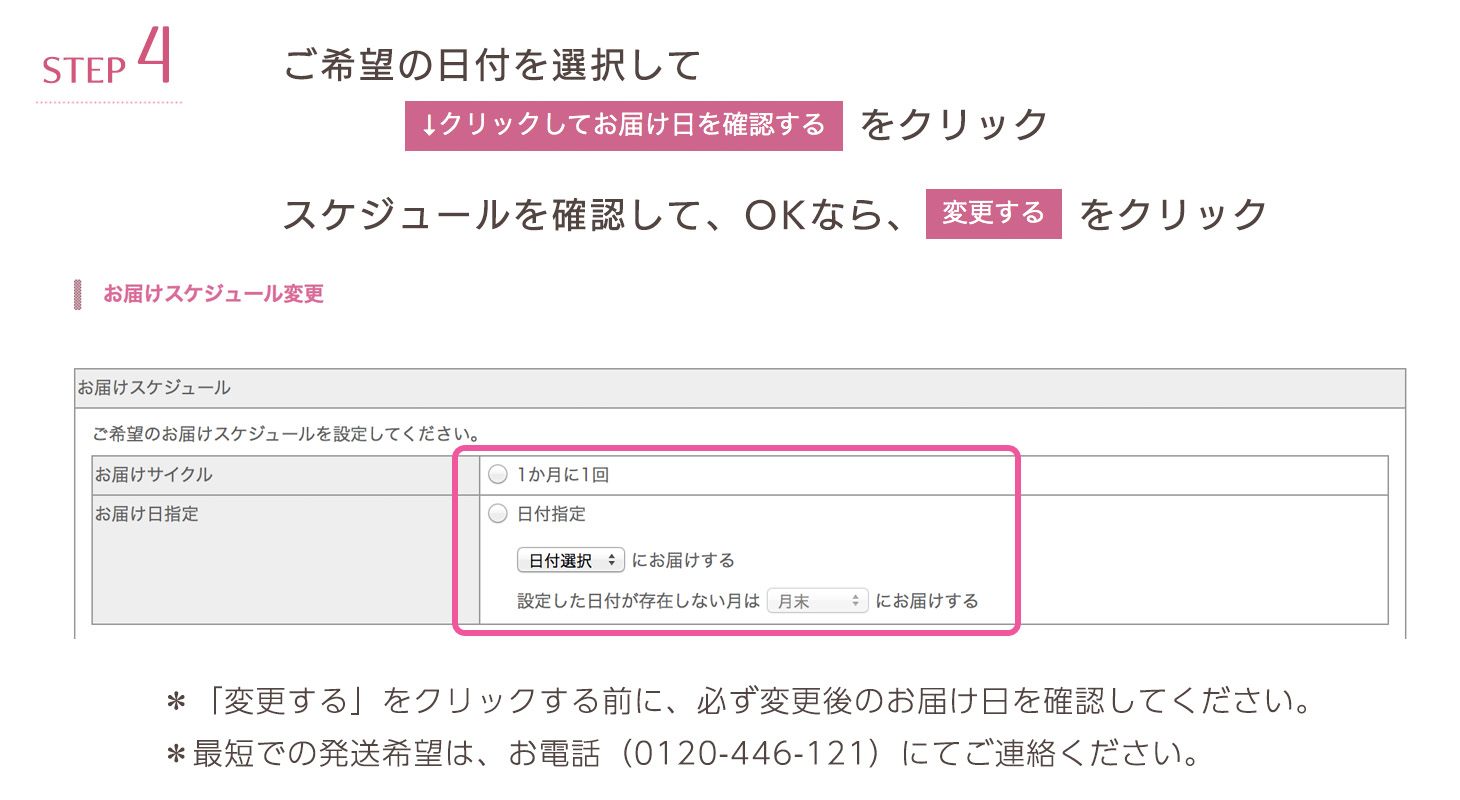This screenshot has width=1460, height=800.
Task: Select the 1か月に1回 radio button
Action: coord(498,476)
